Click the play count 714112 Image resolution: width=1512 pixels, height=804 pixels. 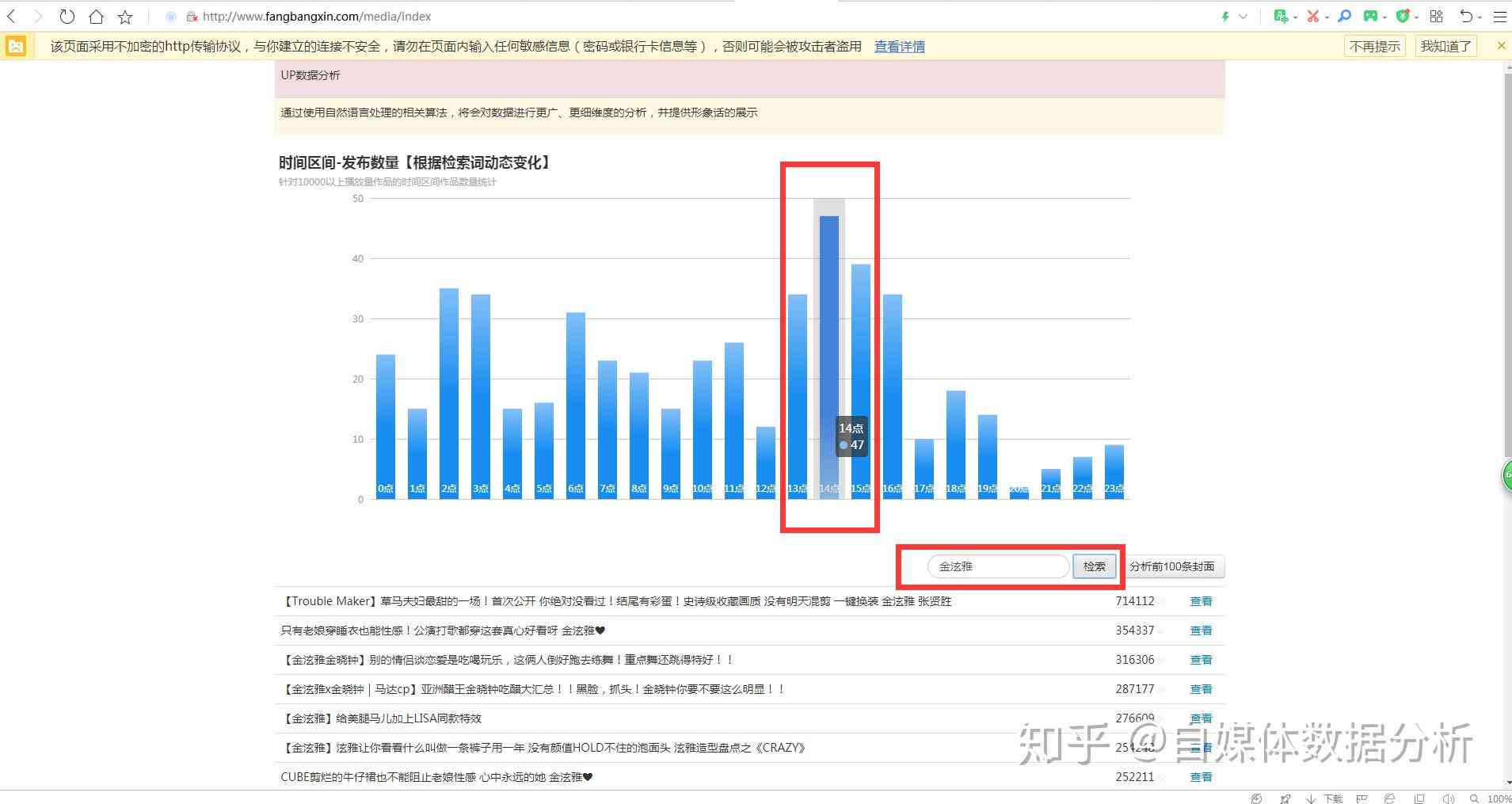pyautogui.click(x=1135, y=601)
